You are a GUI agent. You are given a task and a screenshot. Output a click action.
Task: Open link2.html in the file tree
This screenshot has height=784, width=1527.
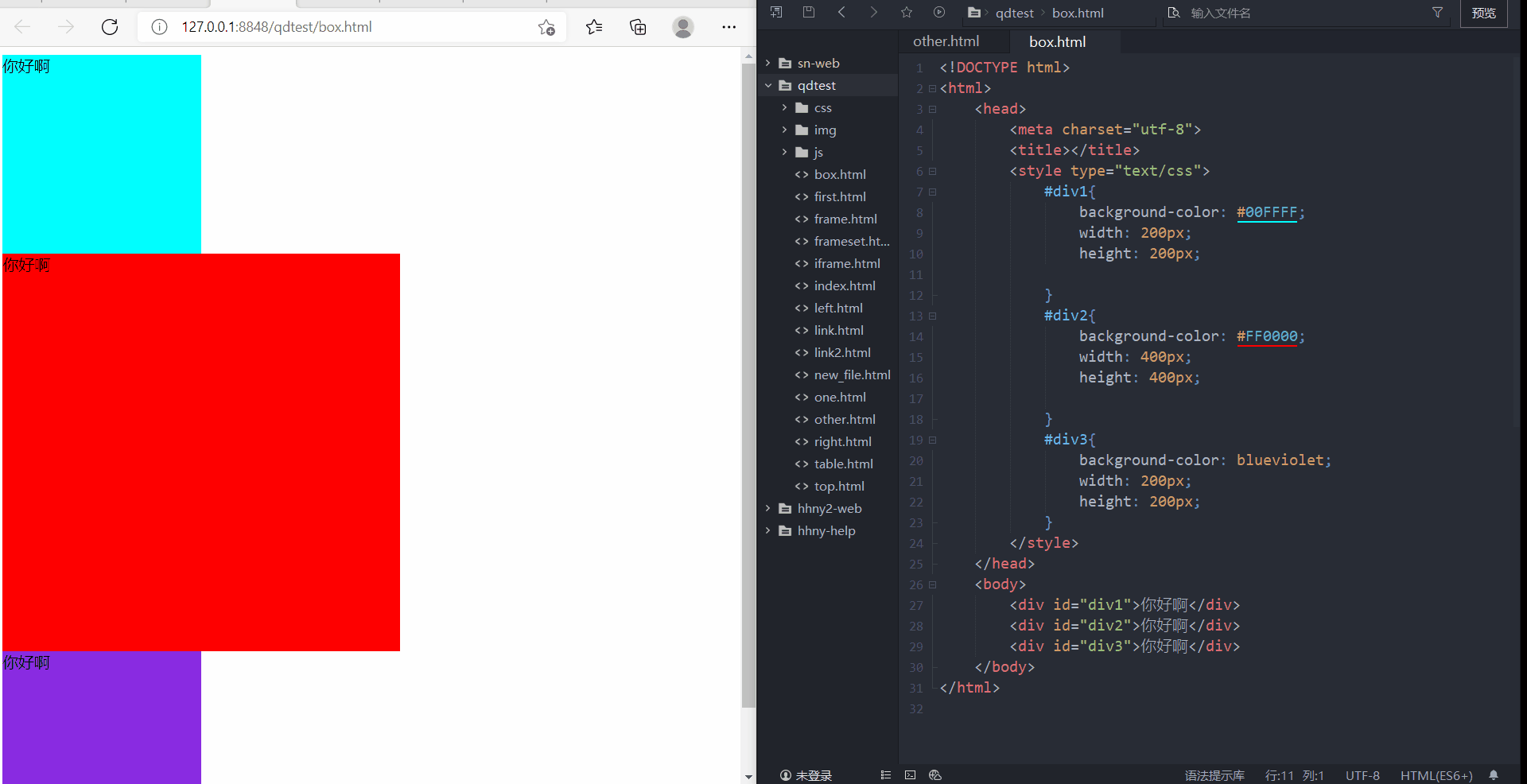pyautogui.click(x=842, y=352)
